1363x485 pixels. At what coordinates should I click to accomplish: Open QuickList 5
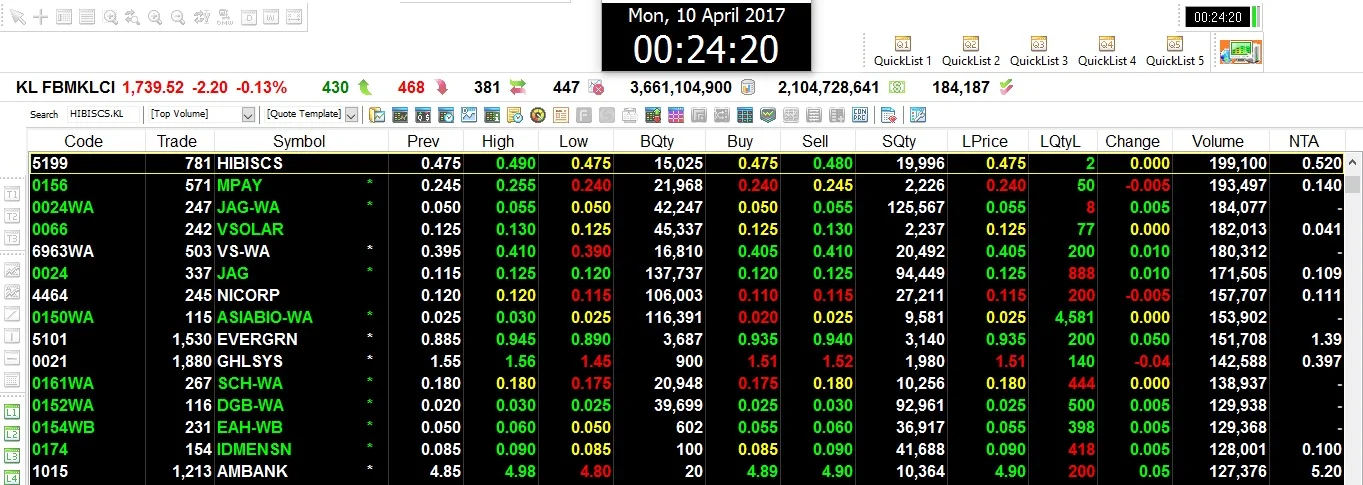pyautogui.click(x=1174, y=52)
